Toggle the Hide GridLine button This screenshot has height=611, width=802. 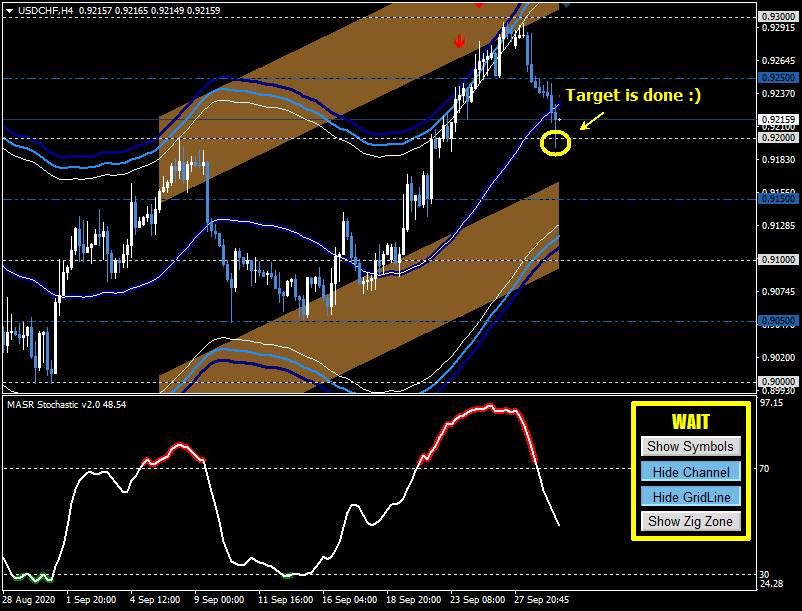coord(690,496)
